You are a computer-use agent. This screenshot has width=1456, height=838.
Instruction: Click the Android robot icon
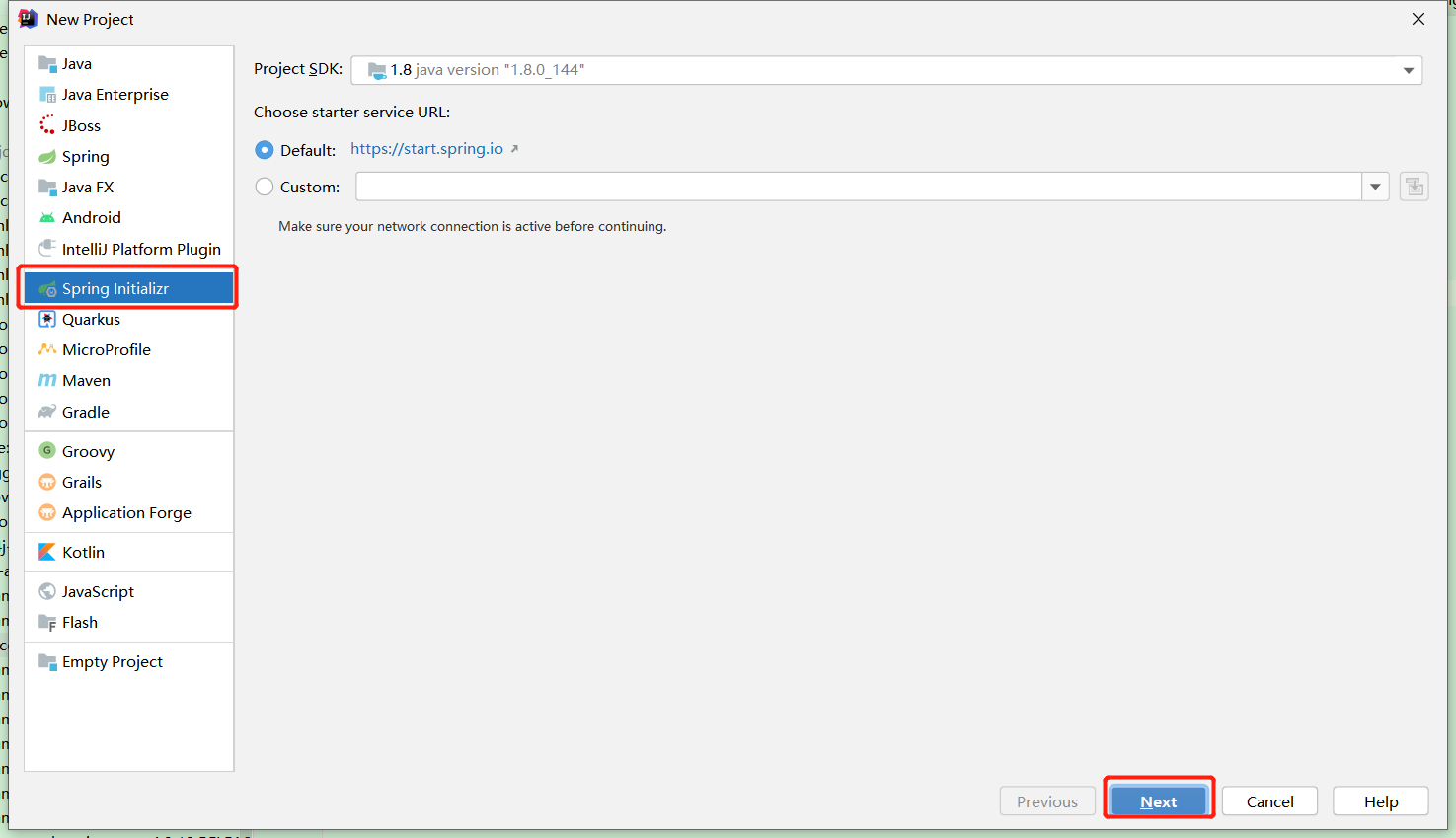pyautogui.click(x=47, y=218)
